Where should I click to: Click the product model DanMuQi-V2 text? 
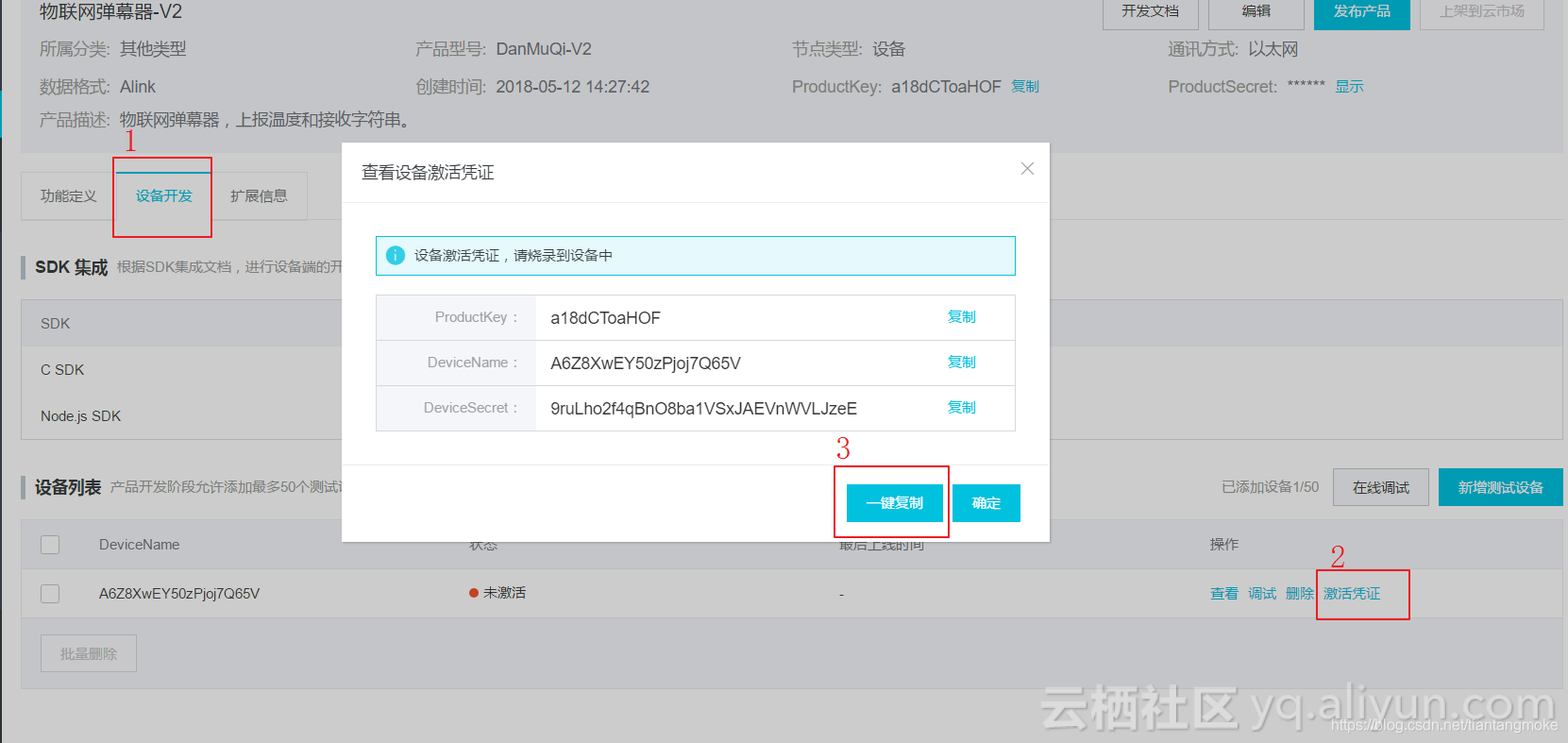coord(544,49)
